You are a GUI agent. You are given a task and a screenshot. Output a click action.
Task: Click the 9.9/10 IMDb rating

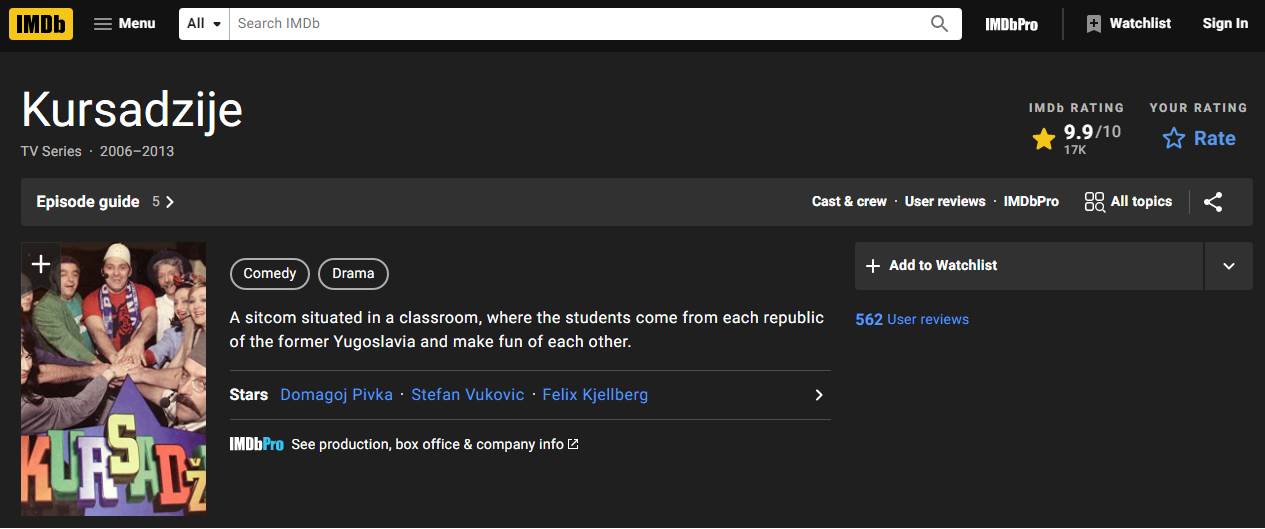[1076, 138]
